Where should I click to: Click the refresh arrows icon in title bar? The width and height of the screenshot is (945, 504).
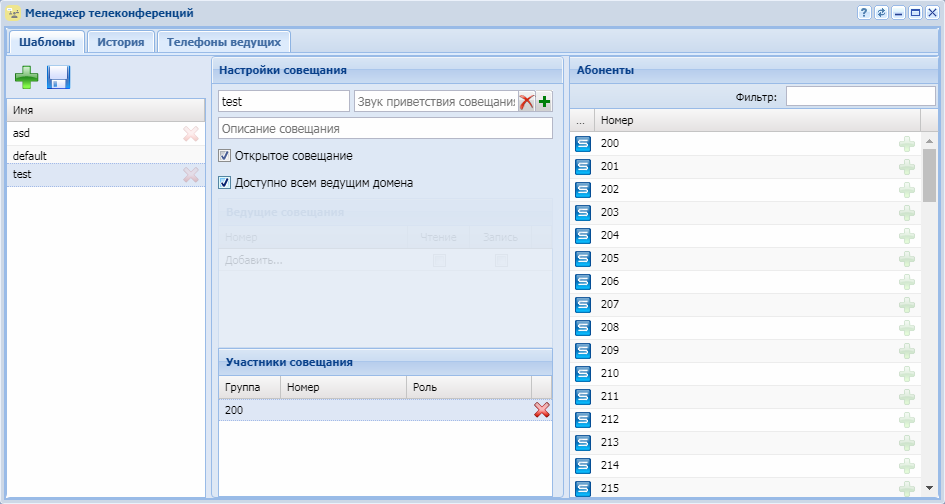tap(881, 13)
